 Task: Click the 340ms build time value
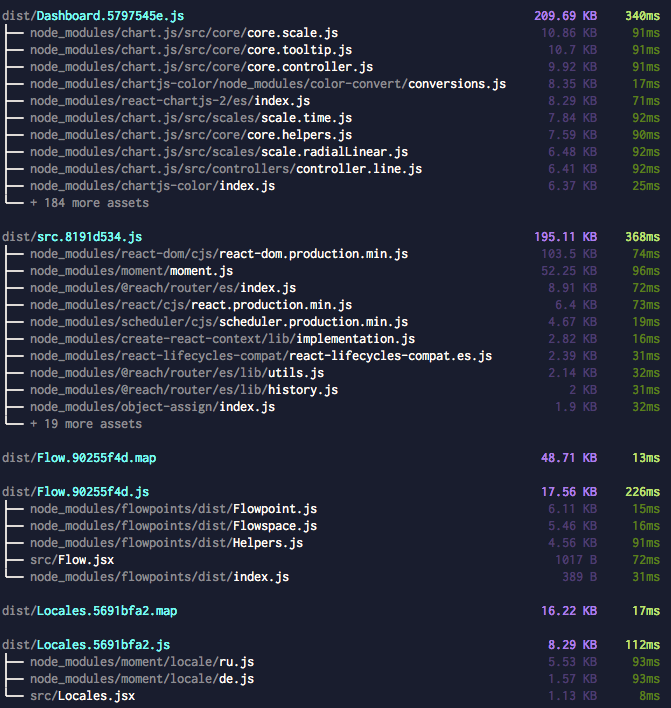(643, 16)
